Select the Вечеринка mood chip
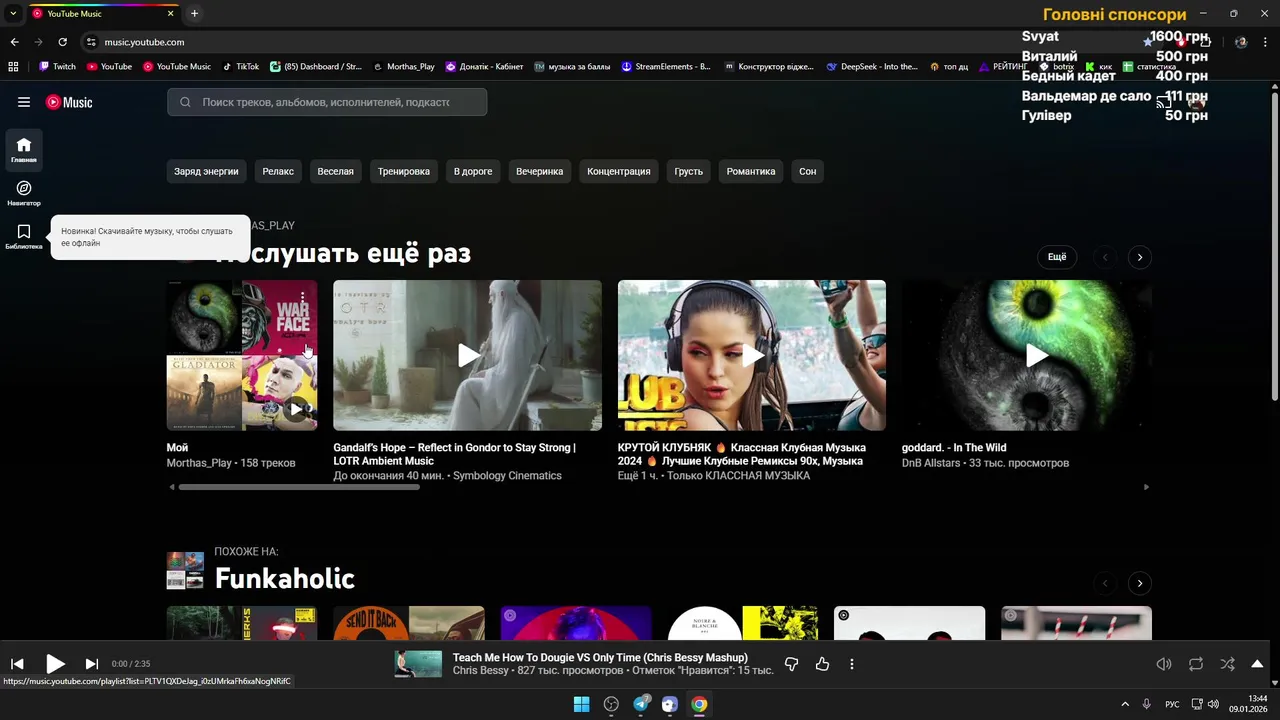This screenshot has width=1280, height=720. pyautogui.click(x=540, y=171)
